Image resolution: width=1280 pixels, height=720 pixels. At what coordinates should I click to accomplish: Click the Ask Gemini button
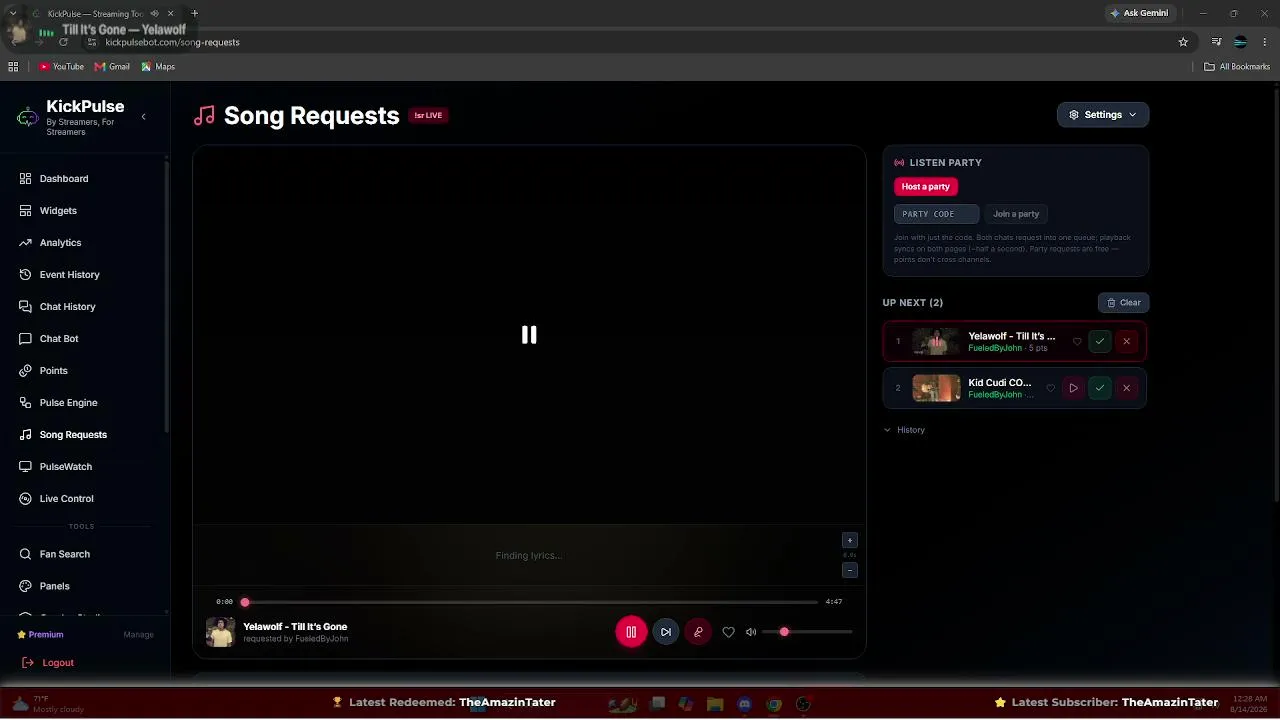(1139, 13)
